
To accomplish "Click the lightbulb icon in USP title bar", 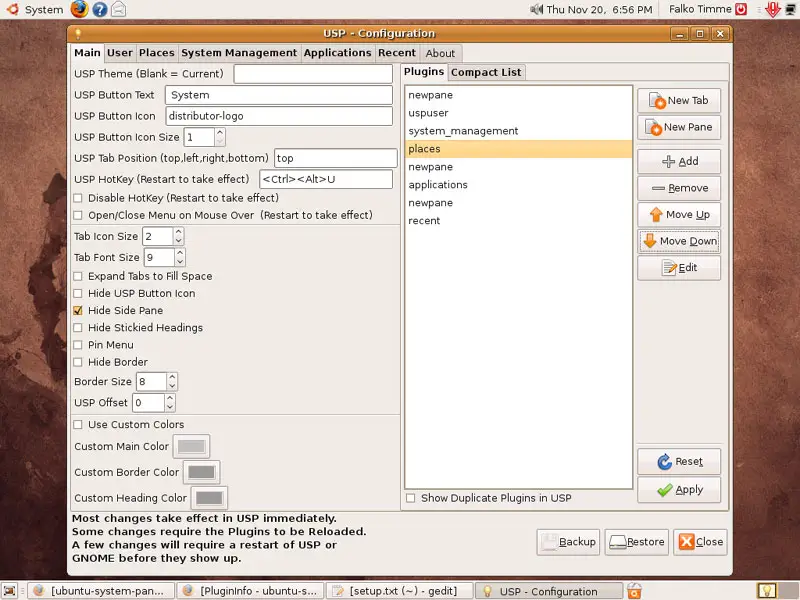I will (78, 34).
